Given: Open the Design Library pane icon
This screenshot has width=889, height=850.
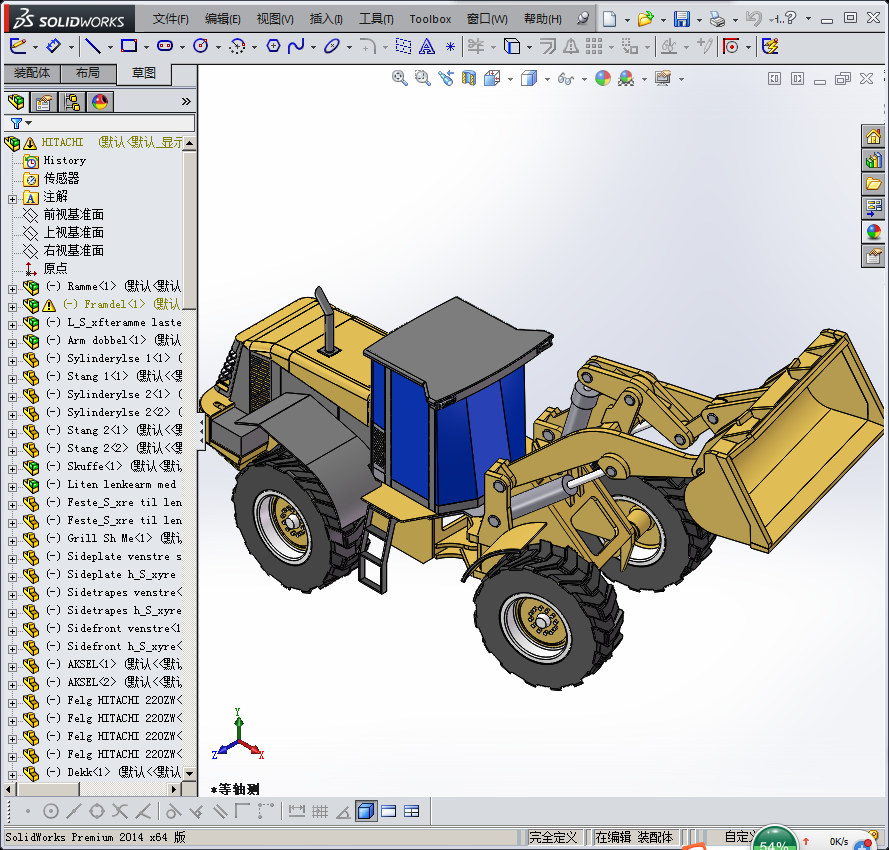Looking at the screenshot, I should tap(873, 160).
